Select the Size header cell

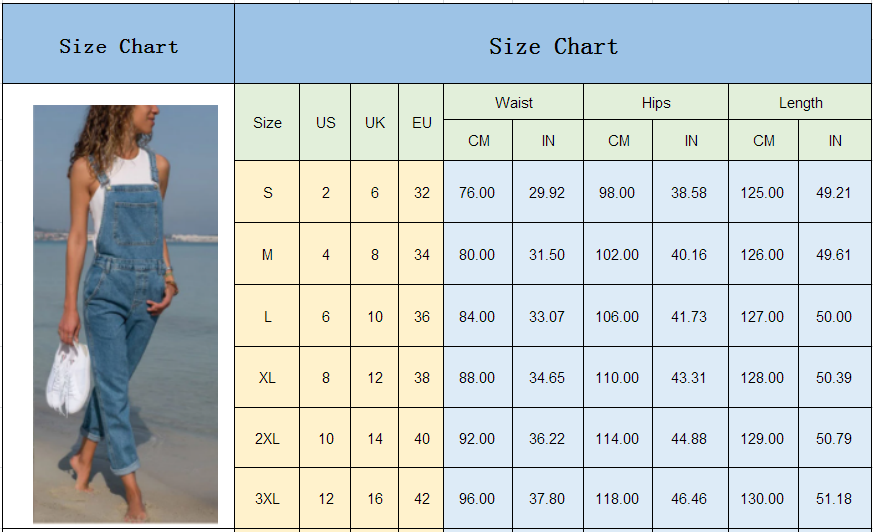pyautogui.click(x=267, y=123)
